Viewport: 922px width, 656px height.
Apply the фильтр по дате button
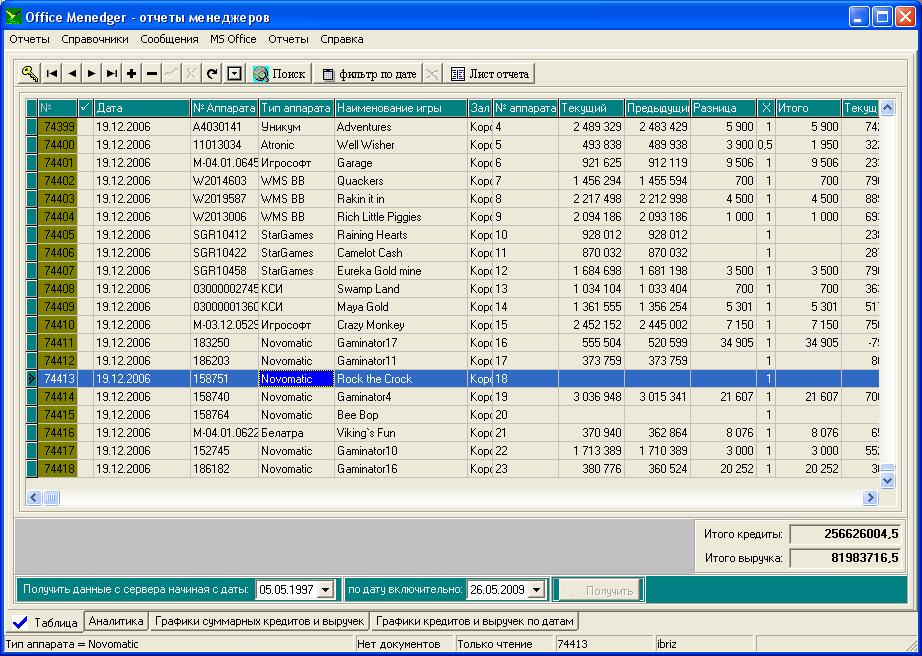point(368,73)
